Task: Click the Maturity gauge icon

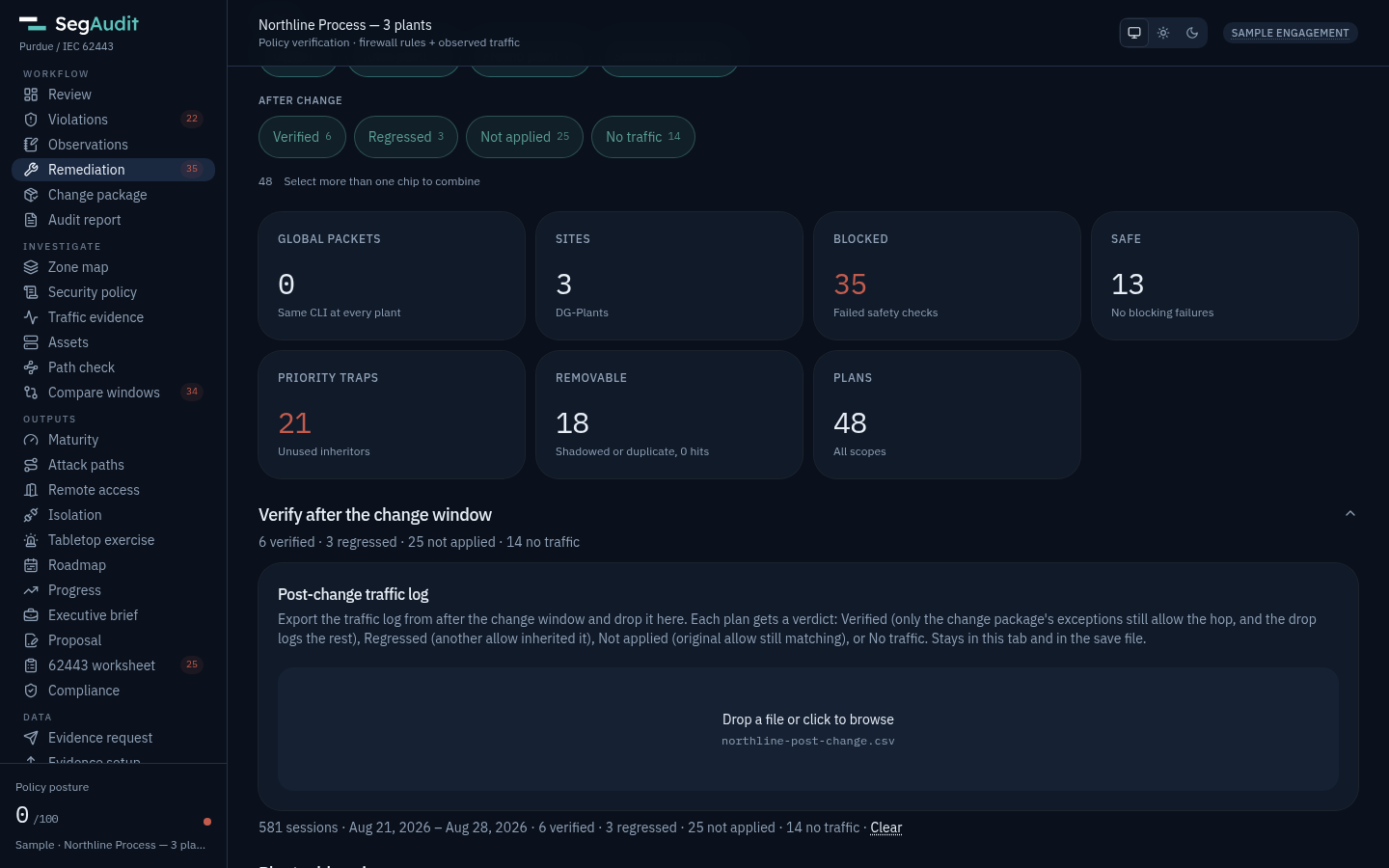Action: [31, 440]
